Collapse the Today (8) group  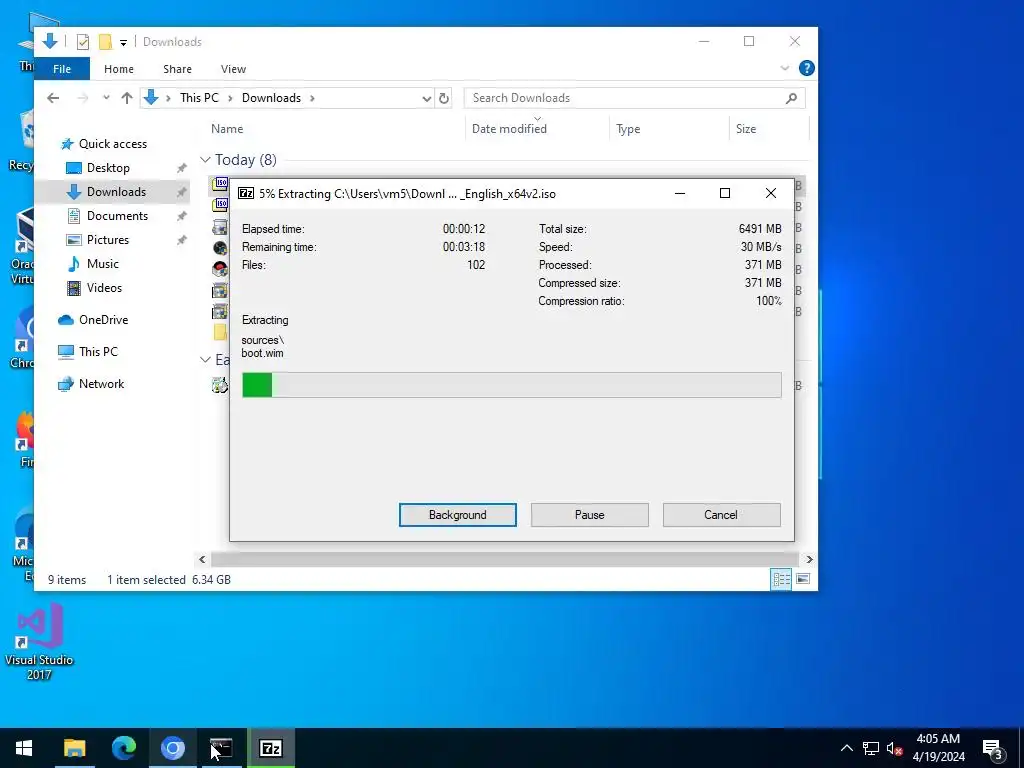[x=205, y=160]
